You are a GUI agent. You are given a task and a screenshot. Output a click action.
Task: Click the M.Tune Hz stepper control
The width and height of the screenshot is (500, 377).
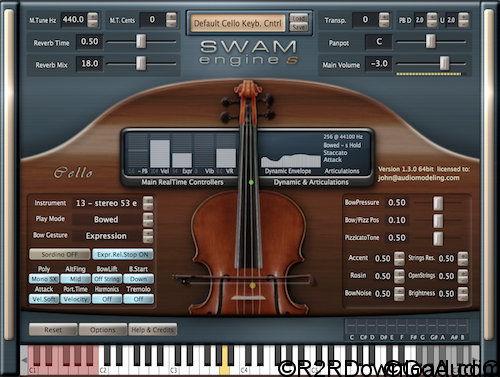pyautogui.click(x=93, y=20)
